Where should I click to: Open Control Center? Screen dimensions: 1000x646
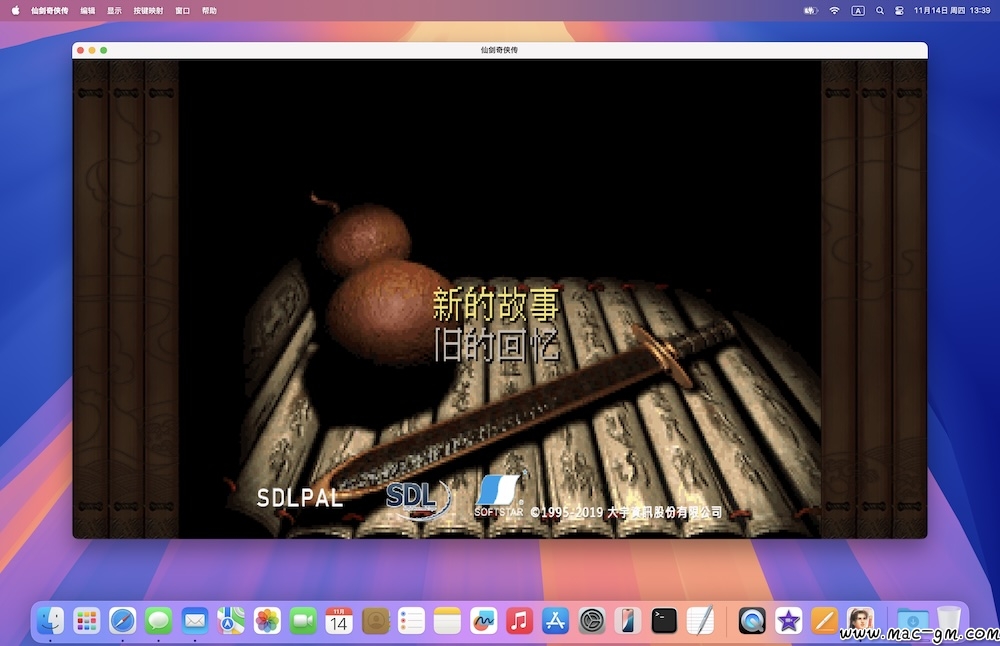click(899, 10)
